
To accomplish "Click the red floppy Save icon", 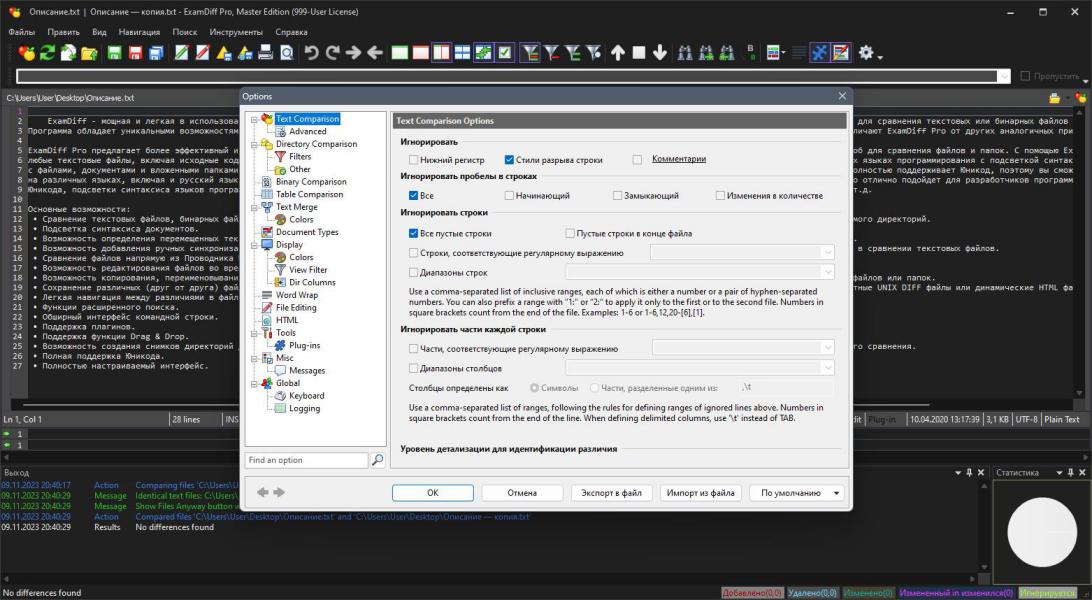I will tap(136, 53).
